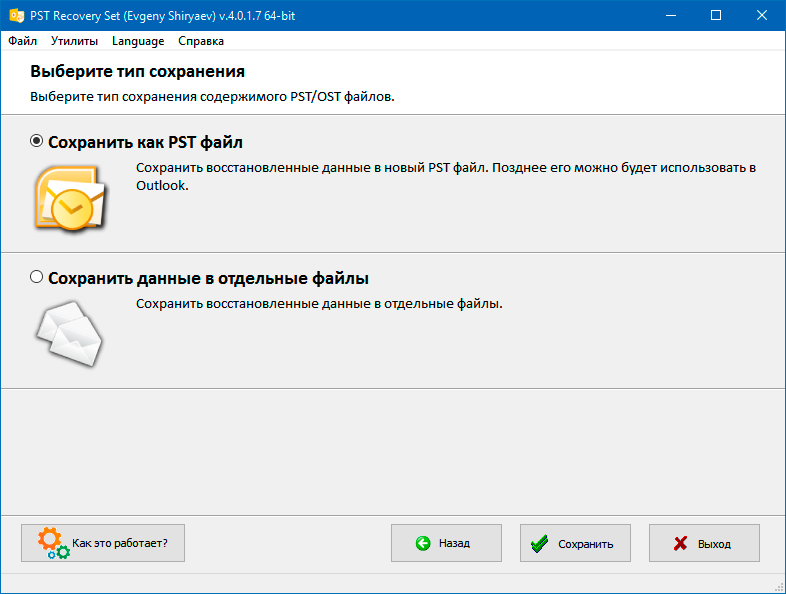Click the PST Recovery Set title bar icon
This screenshot has width=786, height=594.
point(17,16)
